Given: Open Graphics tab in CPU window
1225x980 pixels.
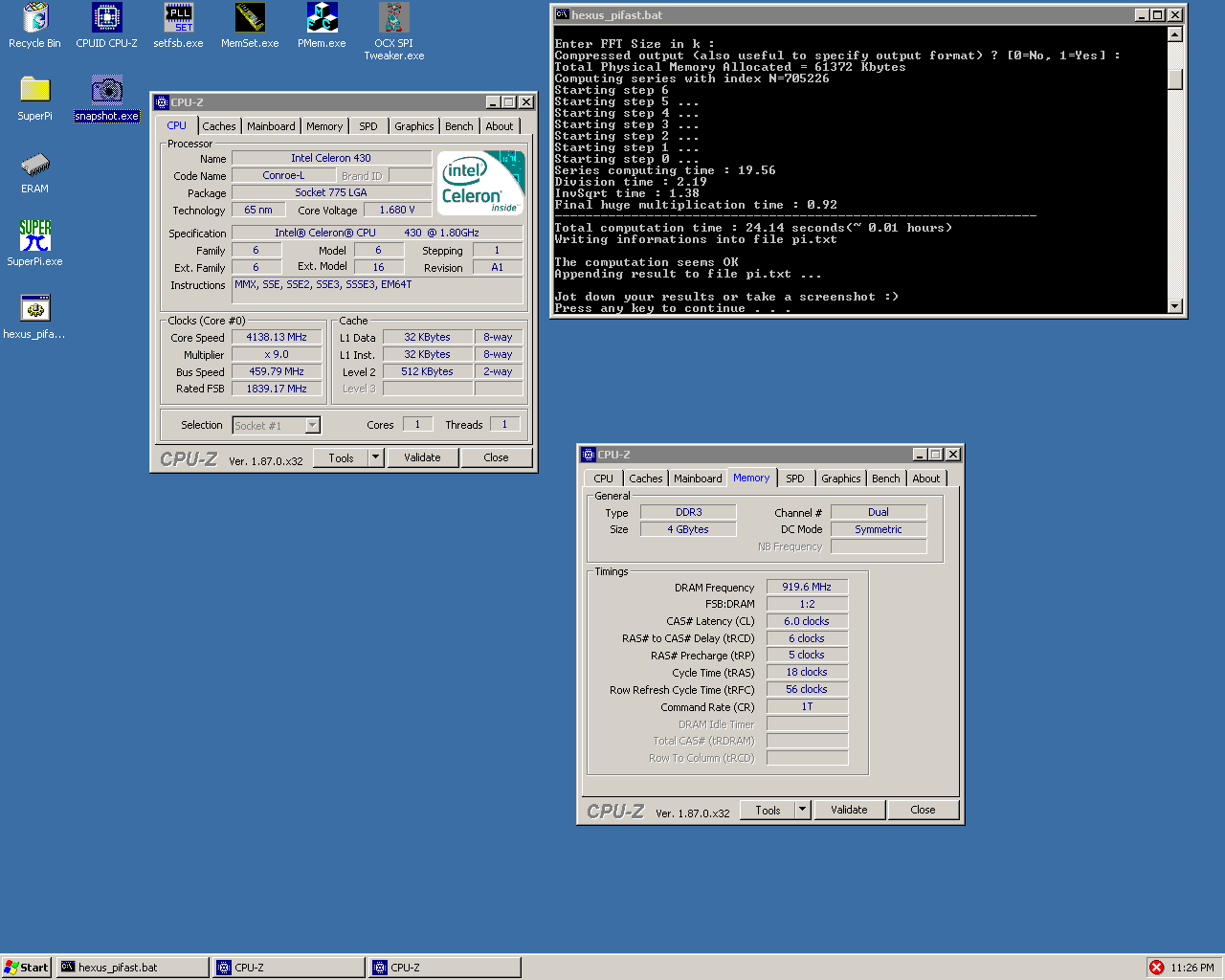Looking at the screenshot, I should coord(414,126).
